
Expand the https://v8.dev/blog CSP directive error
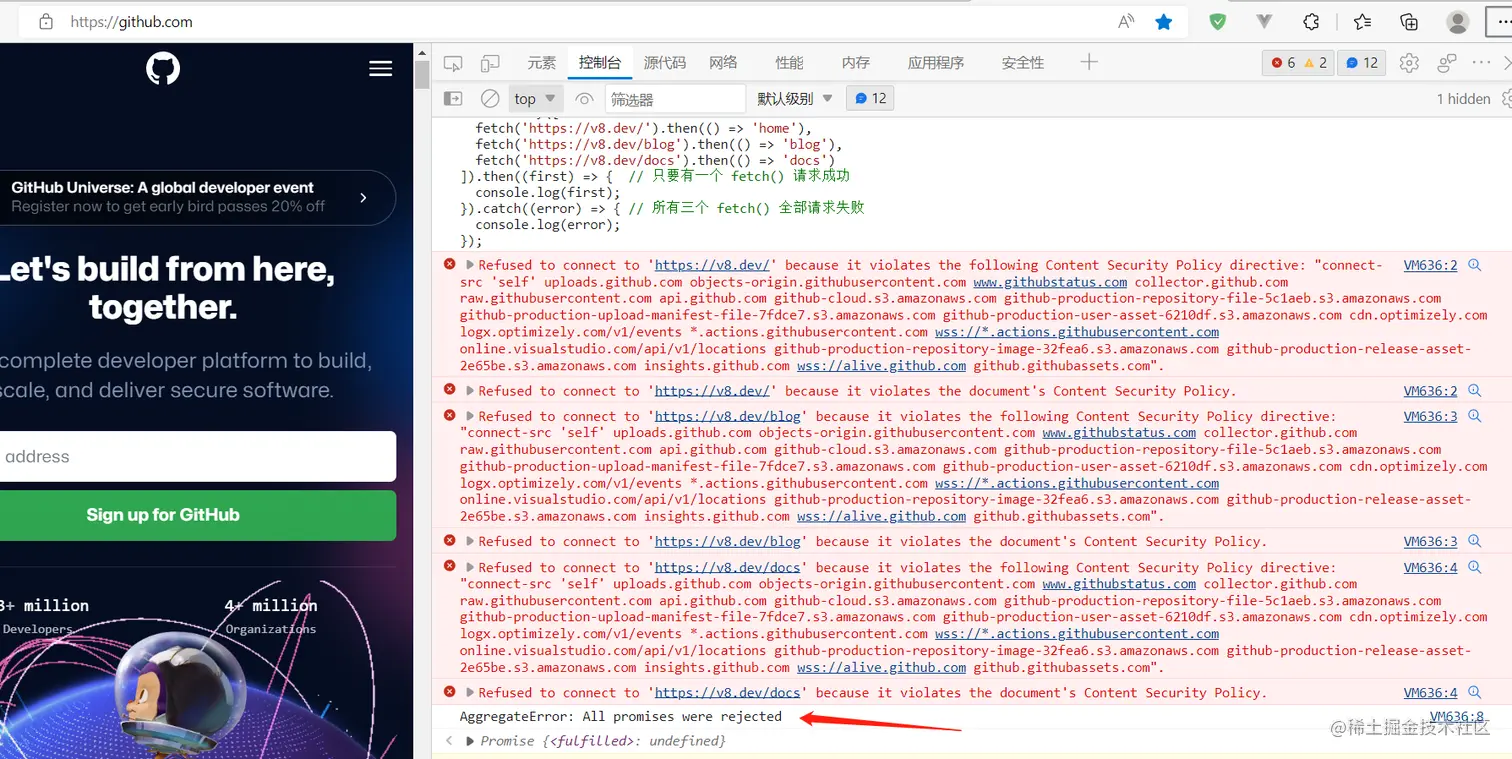(x=471, y=416)
